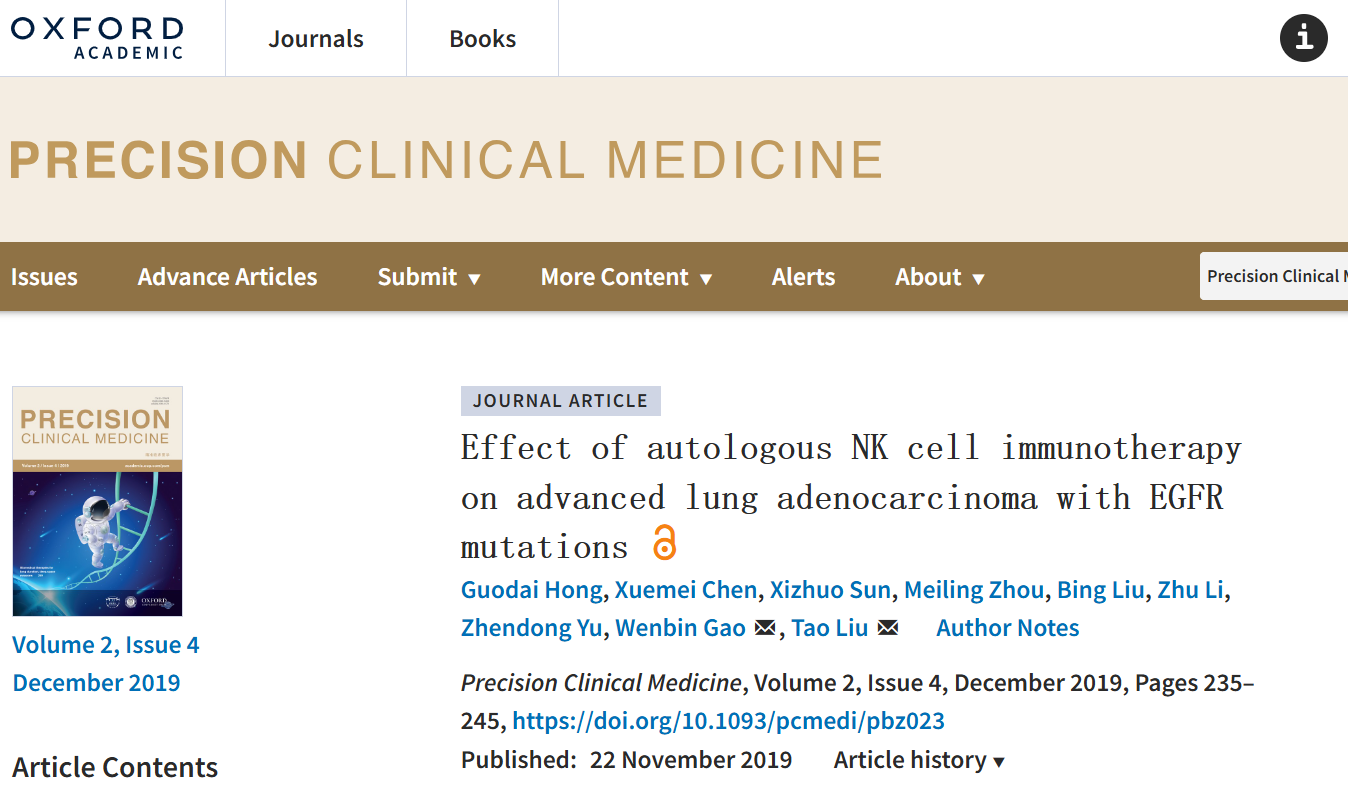
Task: Click the Oxford Academic logo
Action: tap(97, 38)
